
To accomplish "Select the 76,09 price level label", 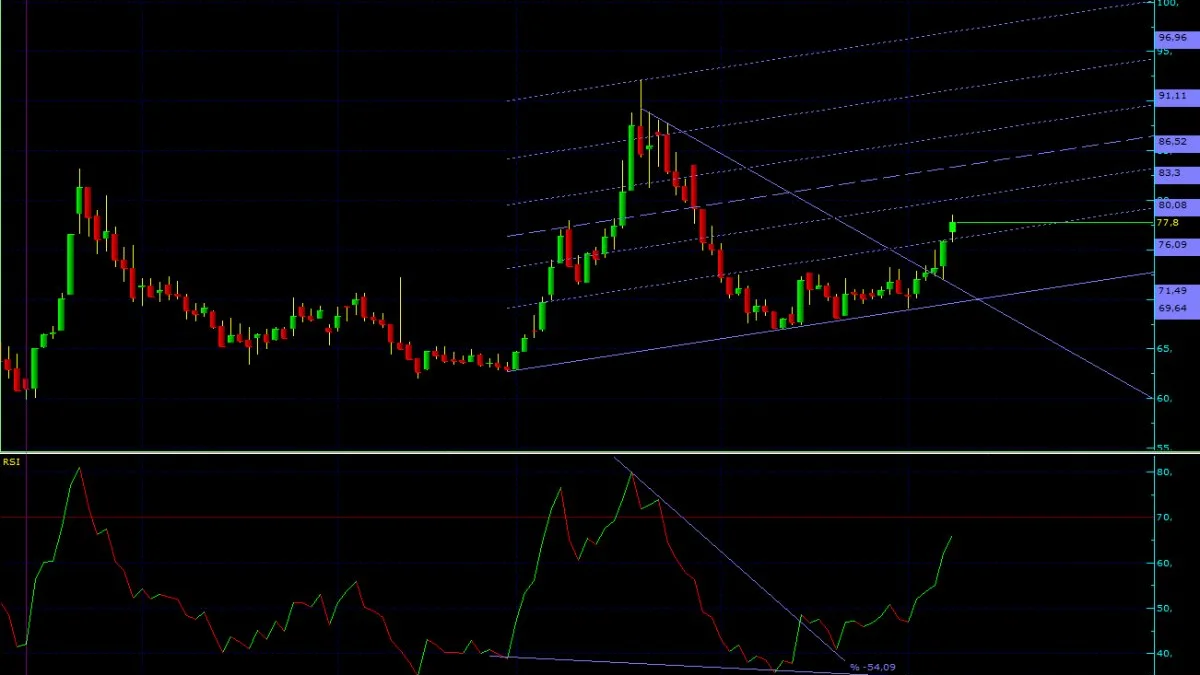I will point(1172,245).
